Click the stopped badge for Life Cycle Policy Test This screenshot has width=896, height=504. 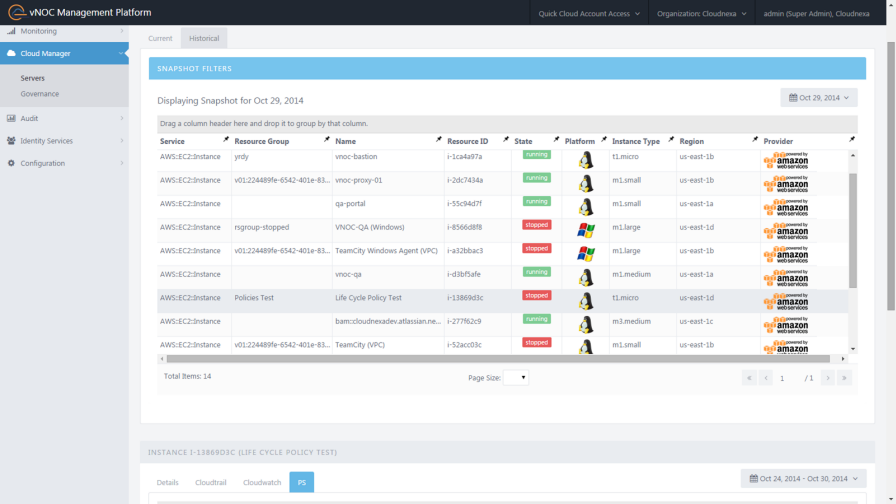pos(537,296)
